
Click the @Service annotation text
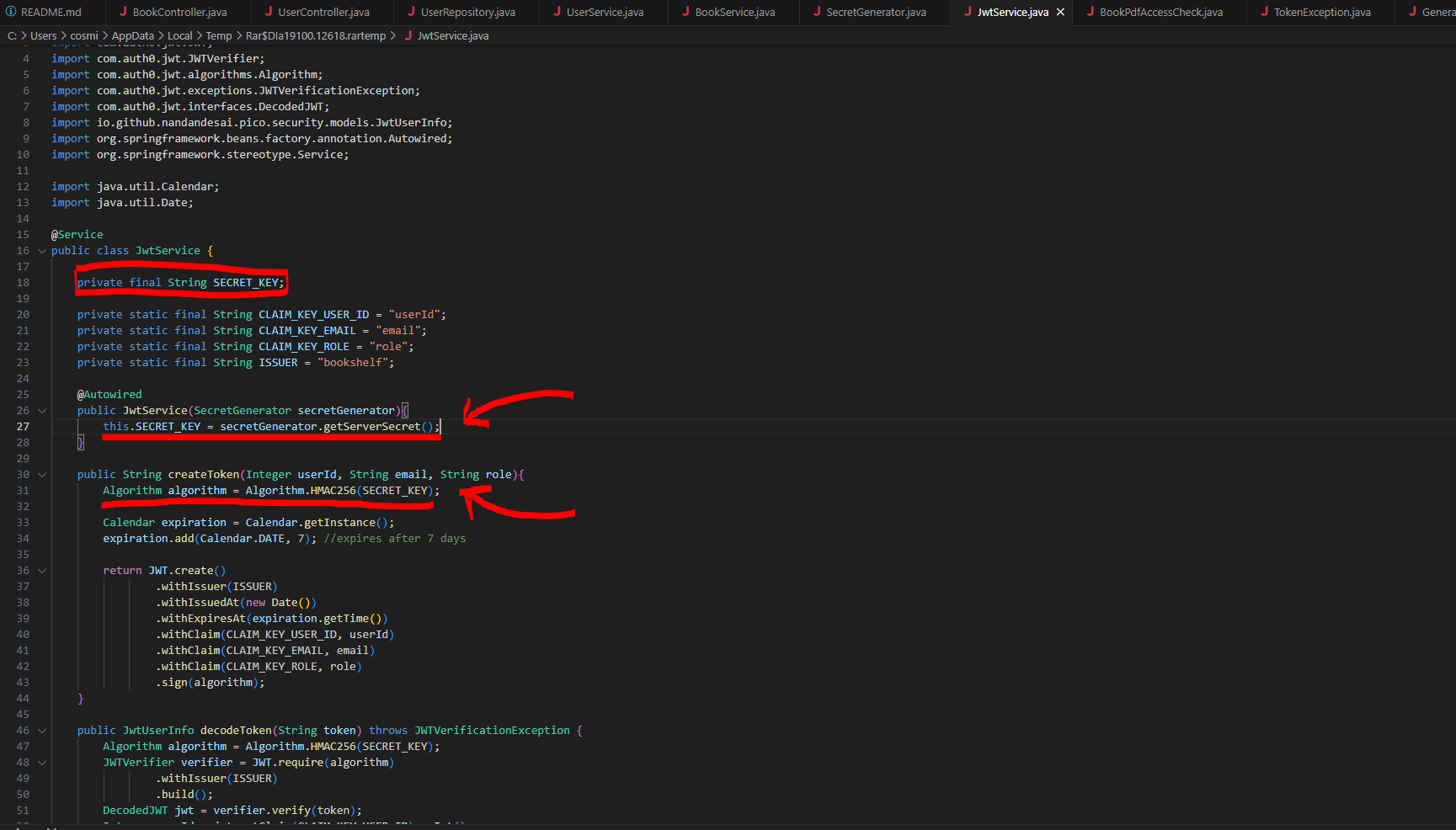tap(77, 235)
